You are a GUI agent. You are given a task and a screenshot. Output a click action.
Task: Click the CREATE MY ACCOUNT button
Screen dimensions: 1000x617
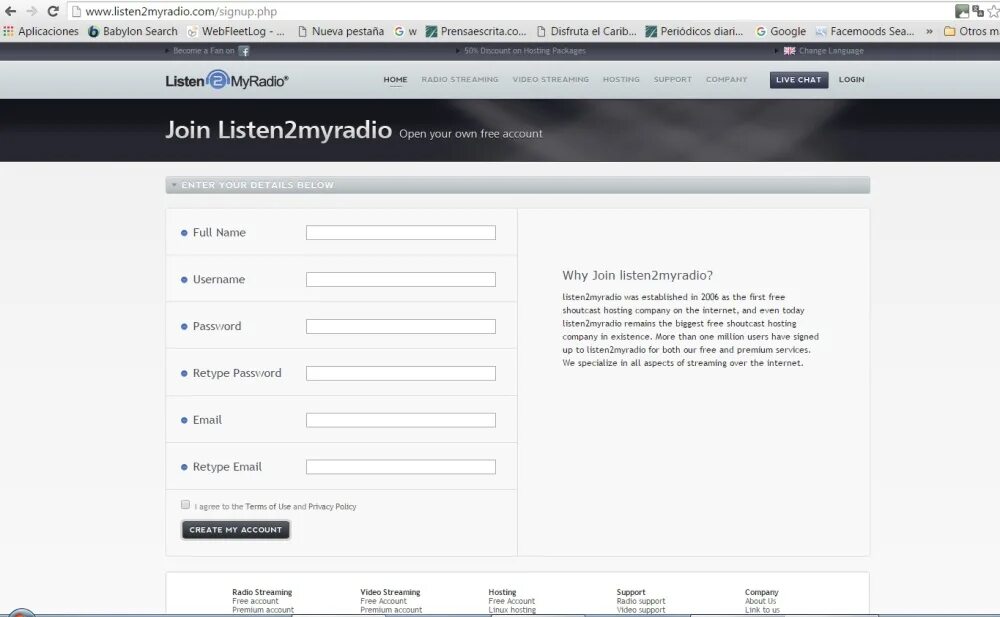[x=235, y=530]
